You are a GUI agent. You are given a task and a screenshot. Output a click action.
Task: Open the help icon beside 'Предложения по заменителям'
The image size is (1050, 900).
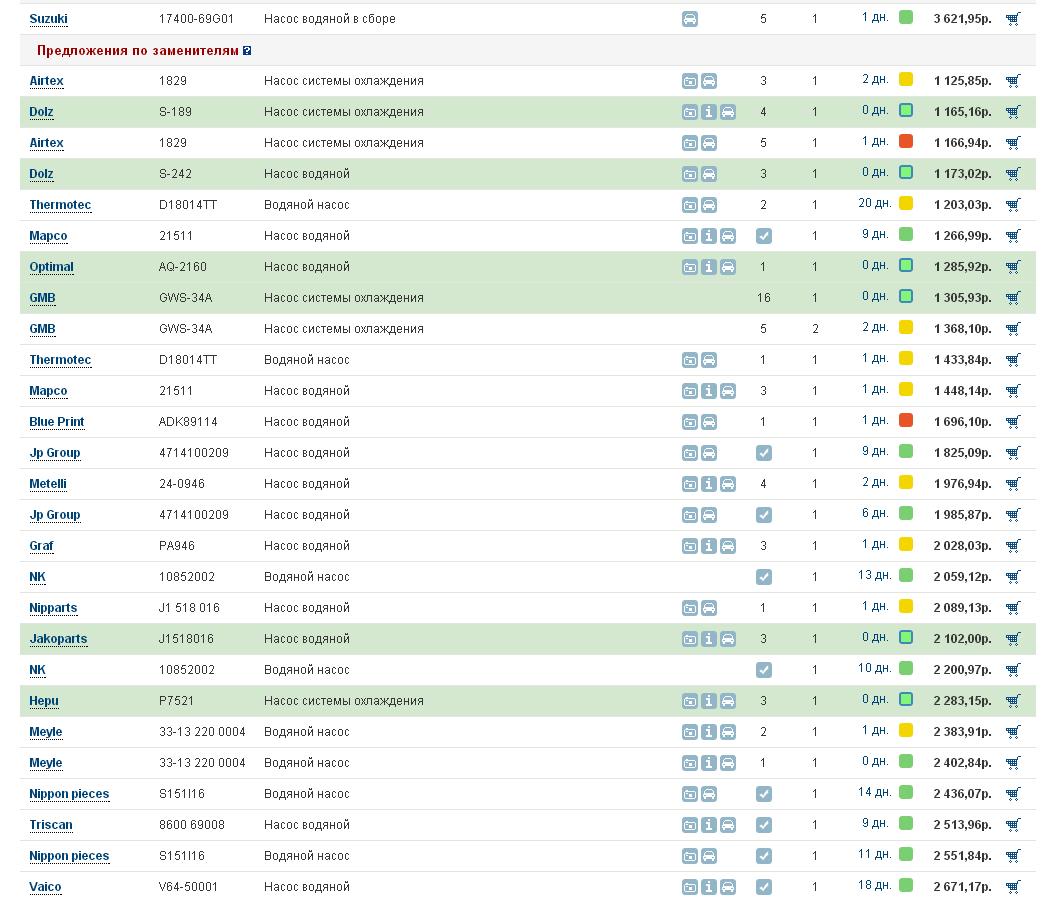point(247,51)
